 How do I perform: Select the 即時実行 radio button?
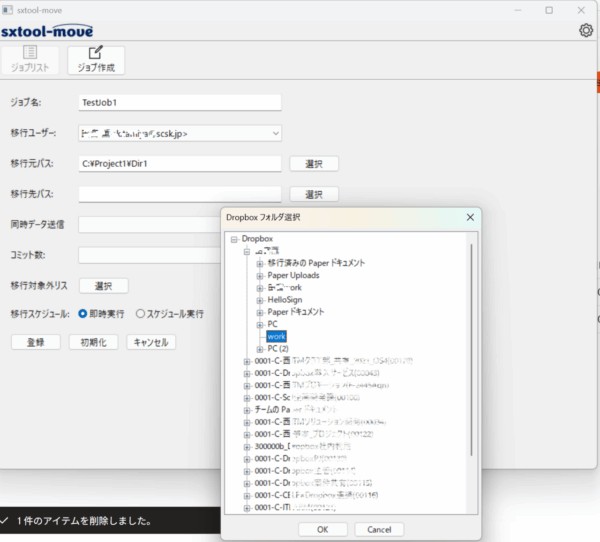(x=83, y=314)
